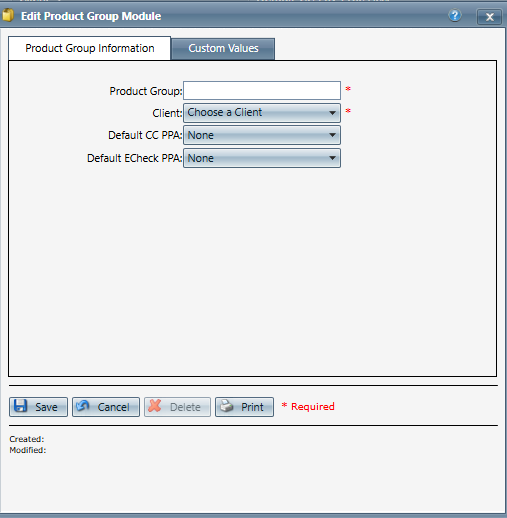This screenshot has width=507, height=518.
Task: Close the Edit Product Group Module dialog
Action: click(x=489, y=17)
